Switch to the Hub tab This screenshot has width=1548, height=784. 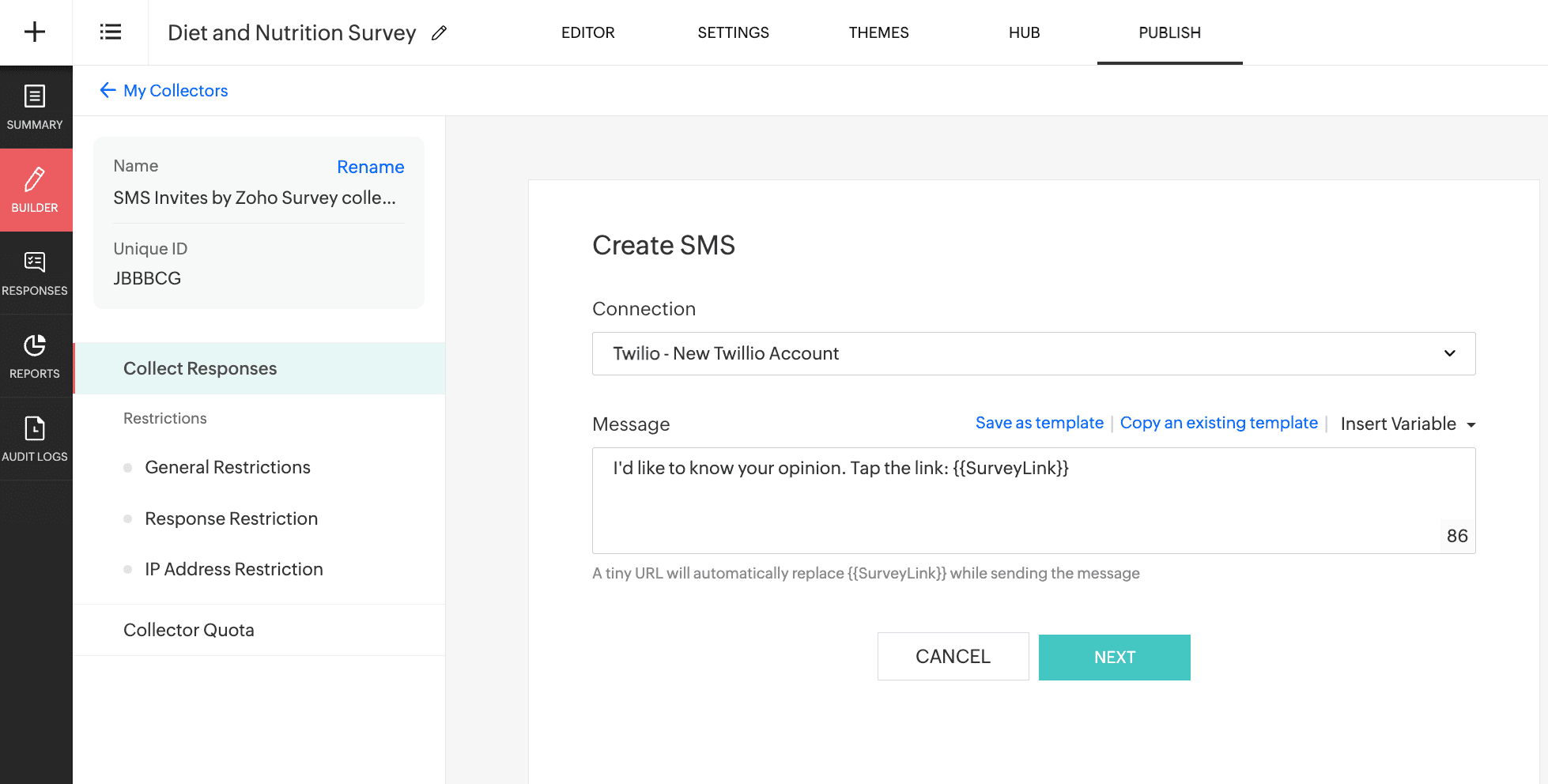tap(1025, 32)
